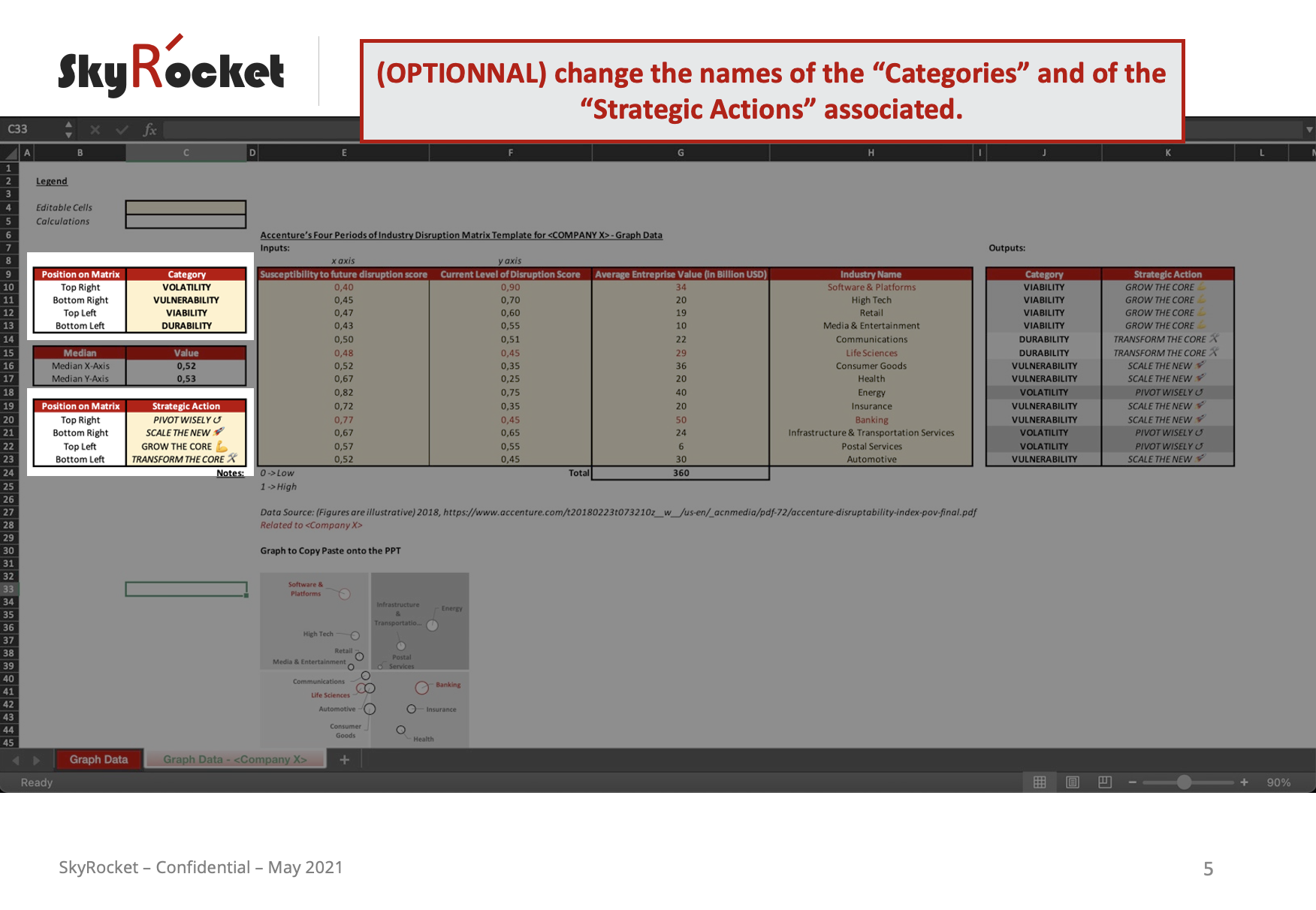1316x910 pixels.
Task: Click the cancel entry X icon
Action: [x=95, y=130]
